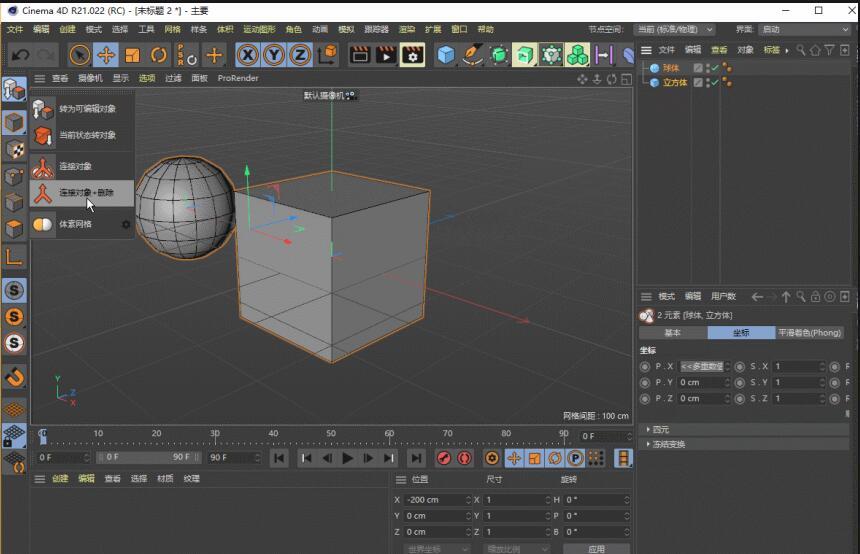Click the Undo arrow icon
Viewport: 860px width, 554px height.
(20, 55)
